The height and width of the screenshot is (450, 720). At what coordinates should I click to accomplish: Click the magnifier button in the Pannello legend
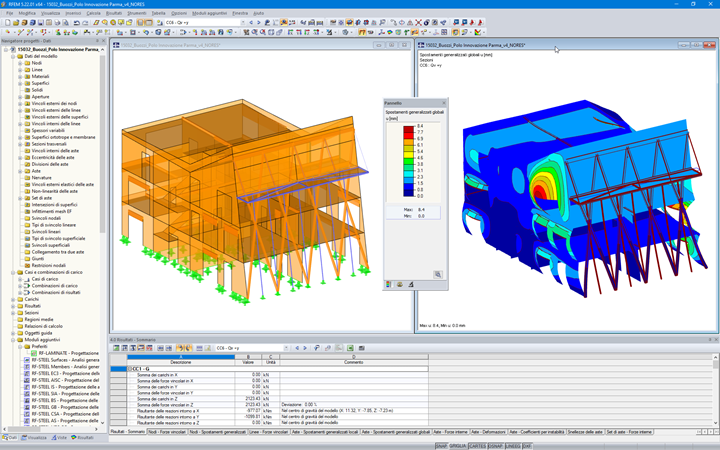point(438,274)
